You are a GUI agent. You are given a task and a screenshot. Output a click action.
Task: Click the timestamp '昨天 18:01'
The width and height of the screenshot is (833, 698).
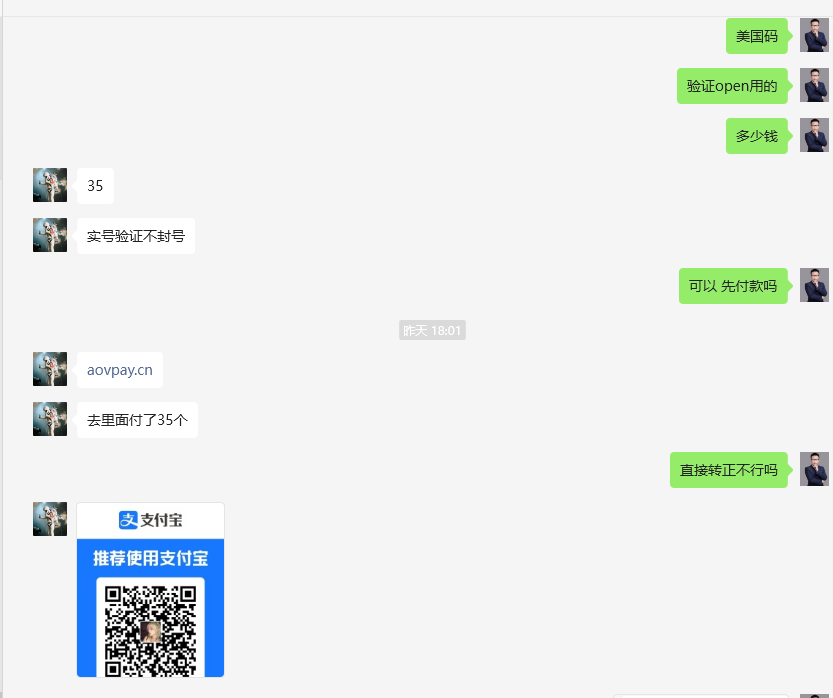[x=432, y=330]
